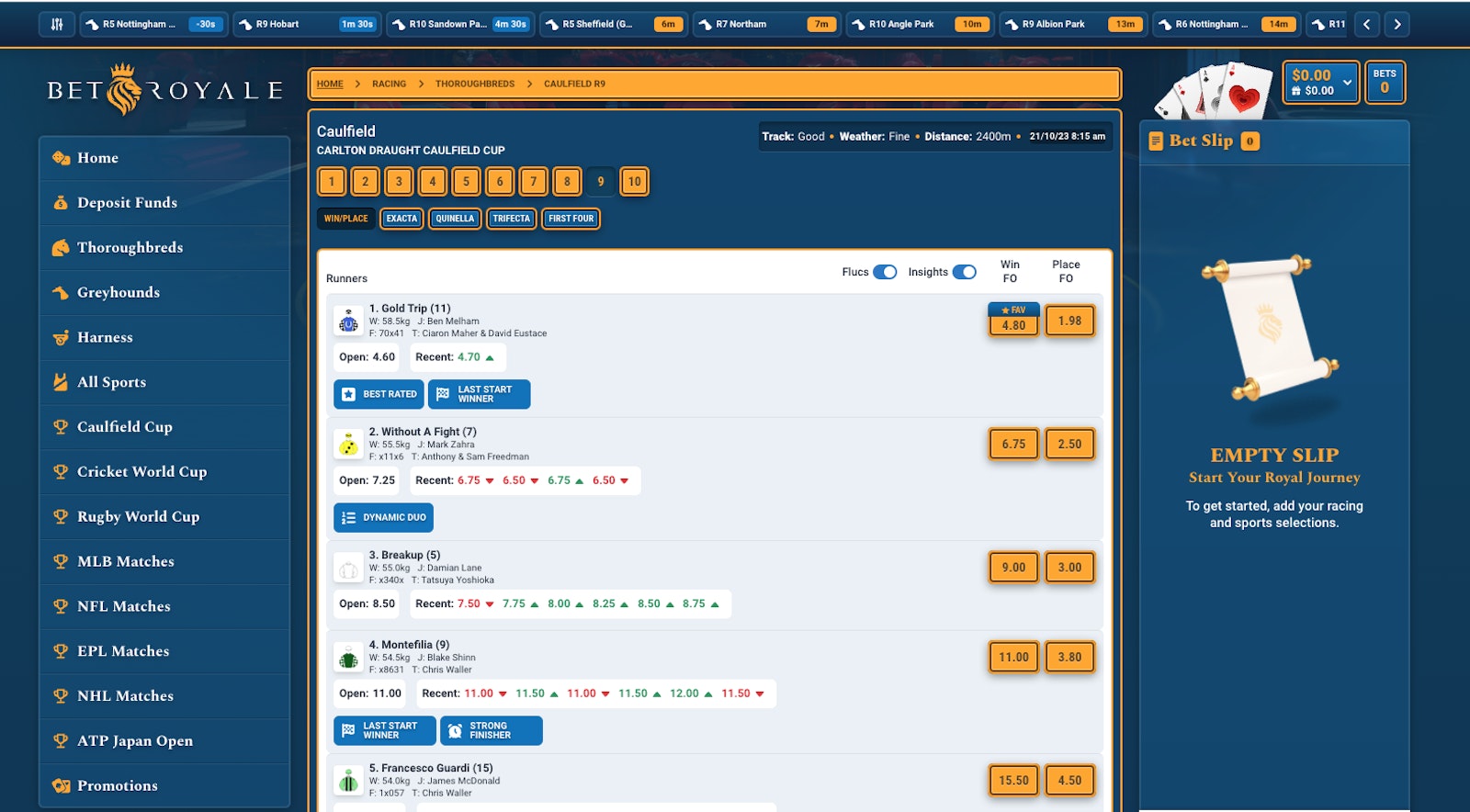The width and height of the screenshot is (1470, 812).
Task: Toggle the Flucs switch off
Action: point(885,272)
